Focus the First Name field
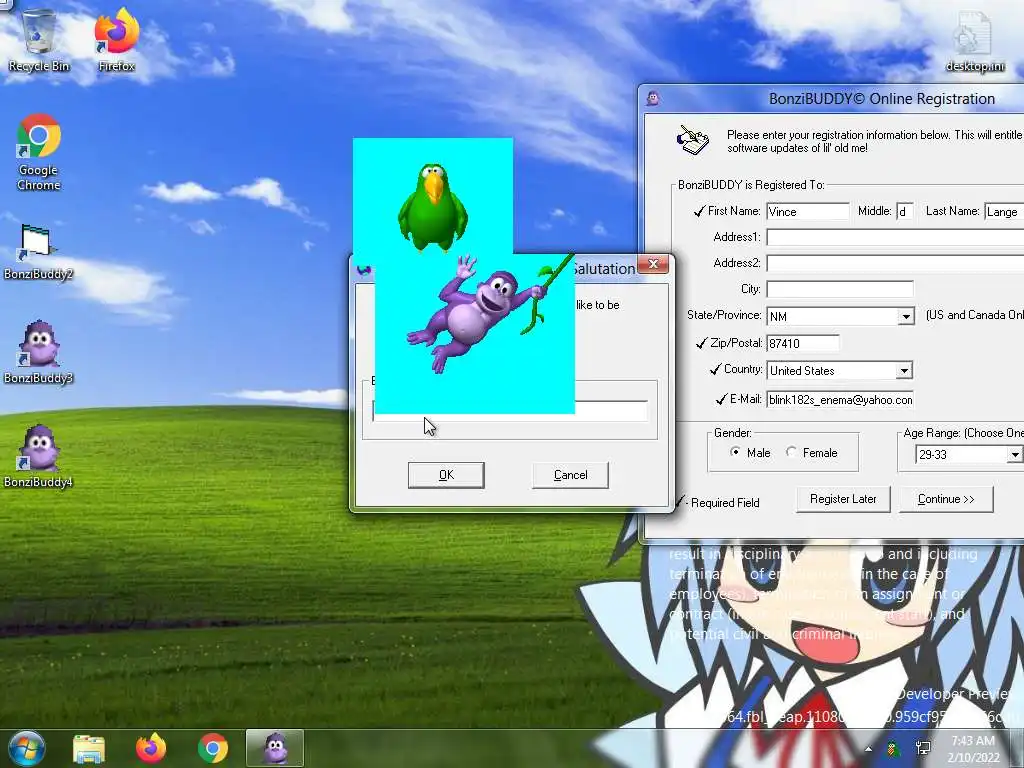This screenshot has height=768, width=1024. tap(808, 212)
